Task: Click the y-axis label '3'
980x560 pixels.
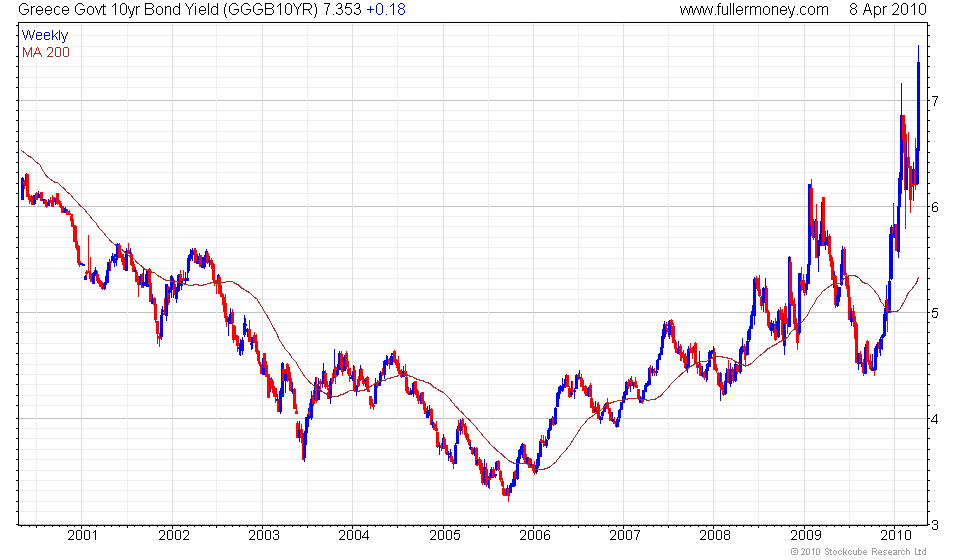Action: click(935, 526)
